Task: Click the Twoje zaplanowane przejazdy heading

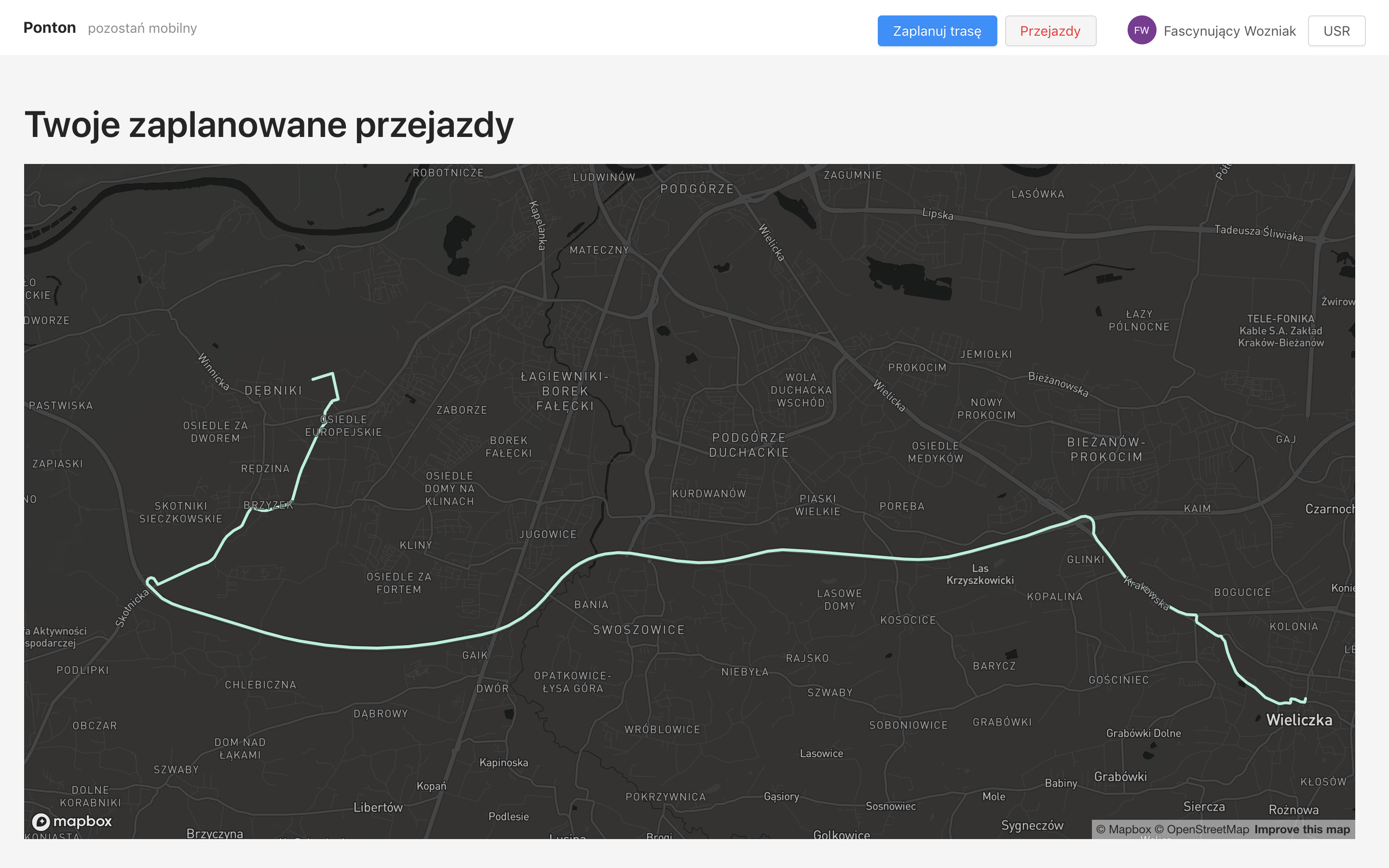Action: 269,124
